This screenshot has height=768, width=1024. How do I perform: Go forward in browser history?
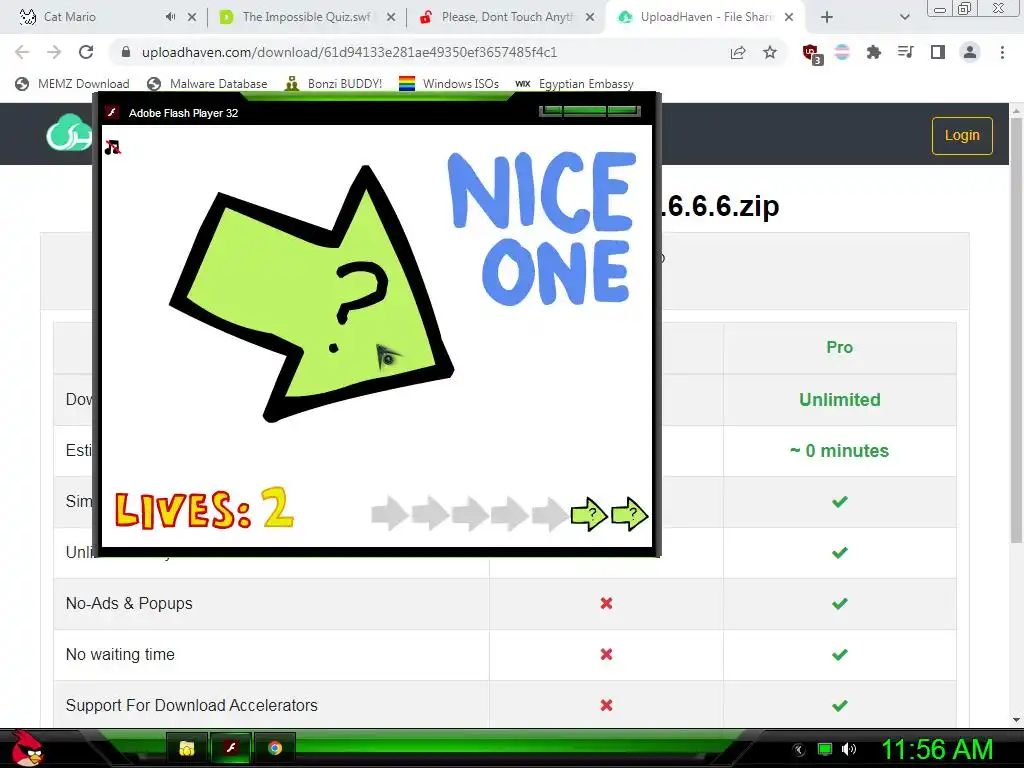[54, 52]
